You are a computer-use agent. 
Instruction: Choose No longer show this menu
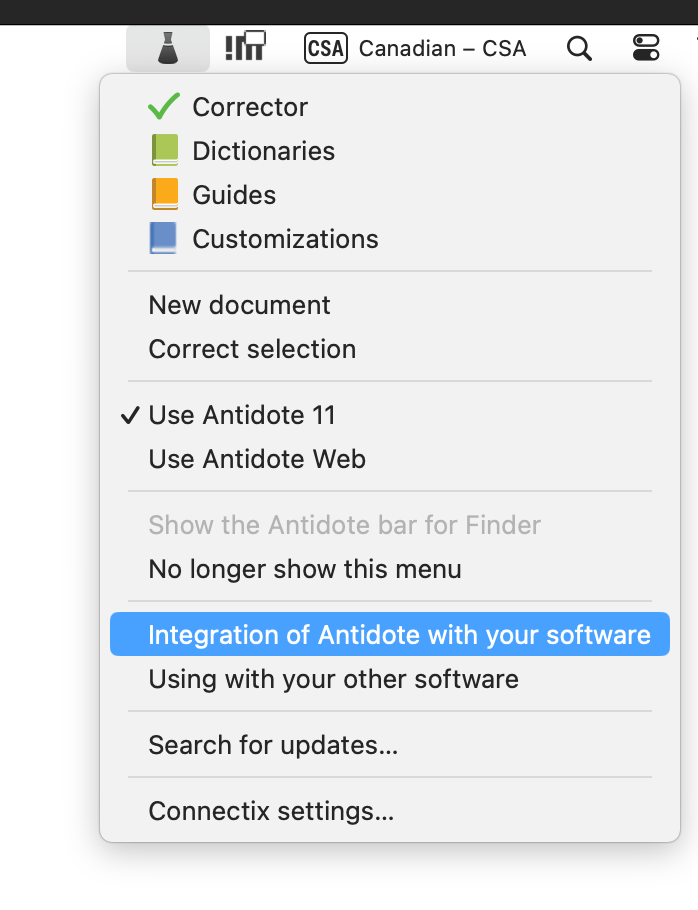pos(305,569)
